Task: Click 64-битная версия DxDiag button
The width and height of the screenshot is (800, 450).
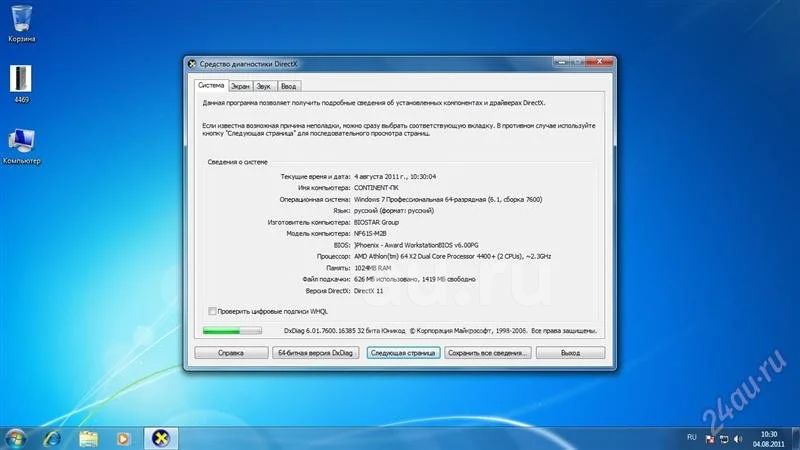Action: [x=315, y=353]
